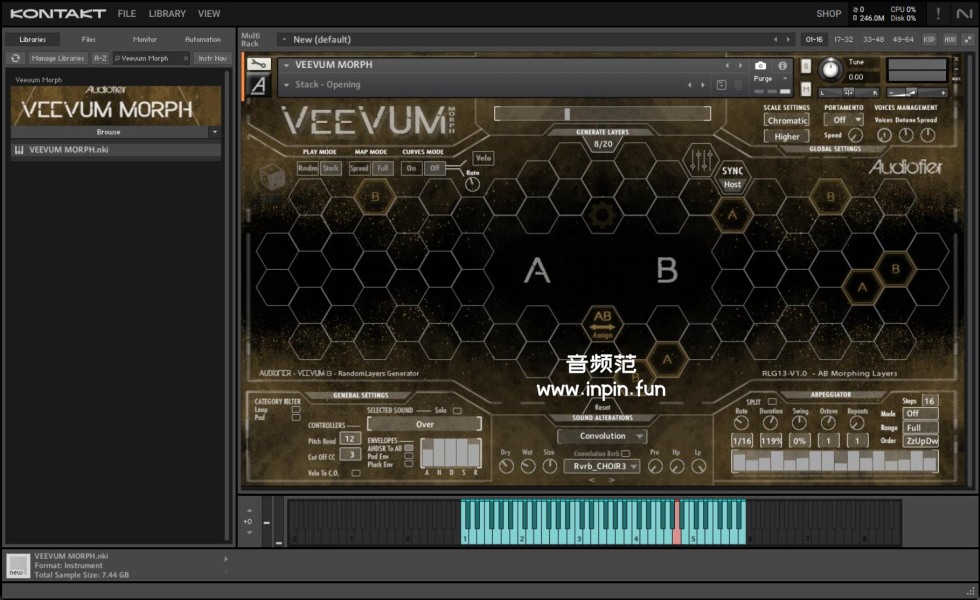Toggle AHDSR To All checkbox

click(408, 448)
